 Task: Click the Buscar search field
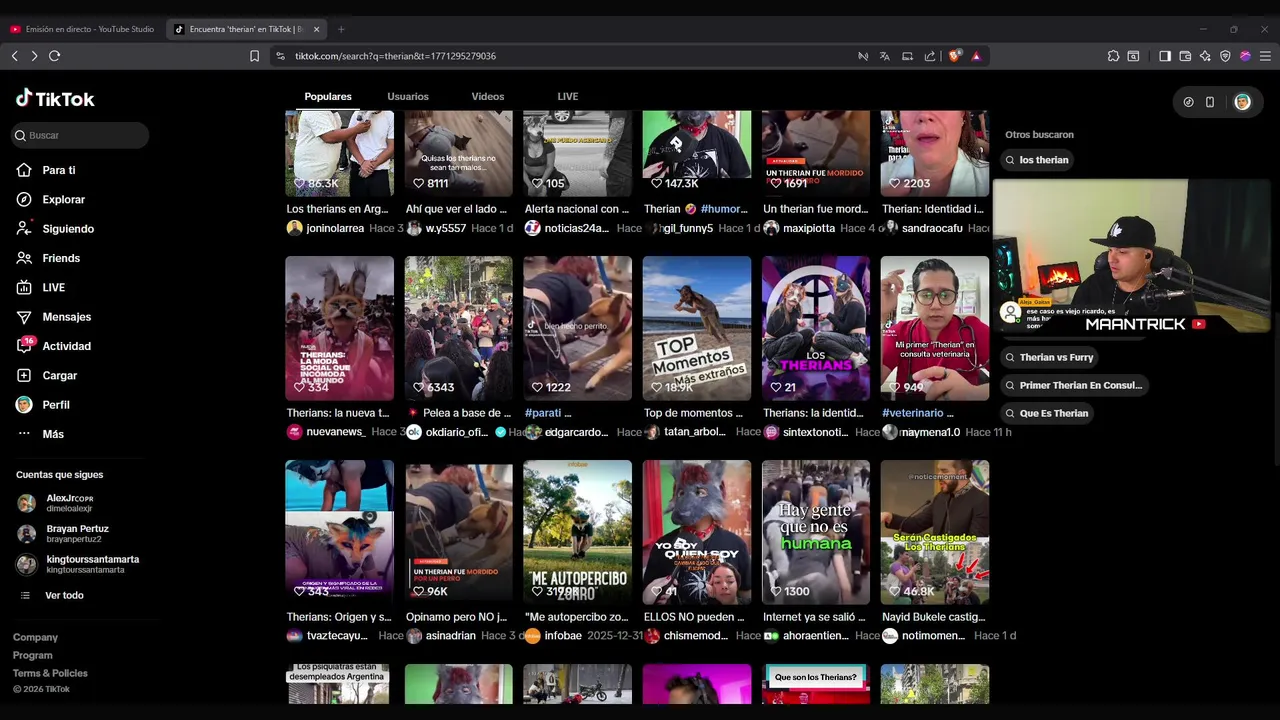(81, 135)
